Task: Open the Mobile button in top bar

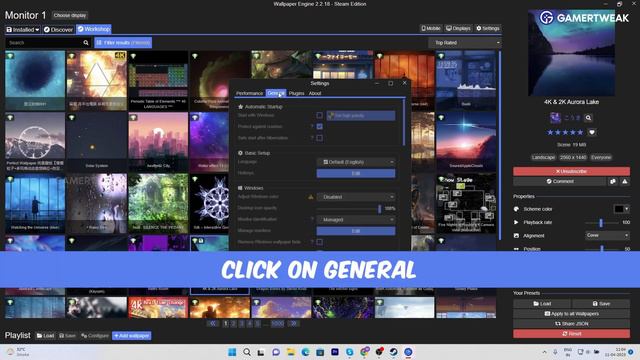Action: (x=431, y=28)
